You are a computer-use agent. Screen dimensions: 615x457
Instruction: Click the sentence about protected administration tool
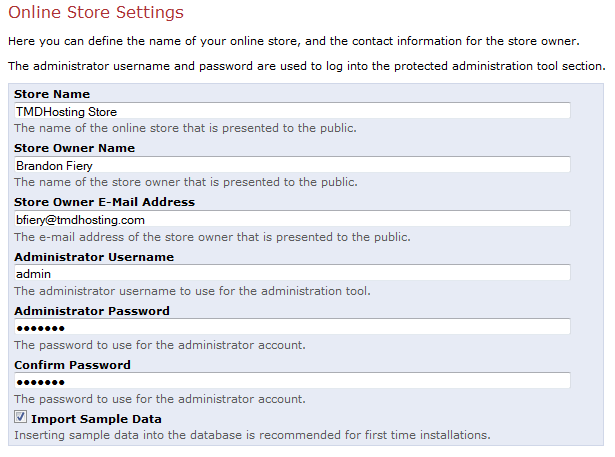305,66
